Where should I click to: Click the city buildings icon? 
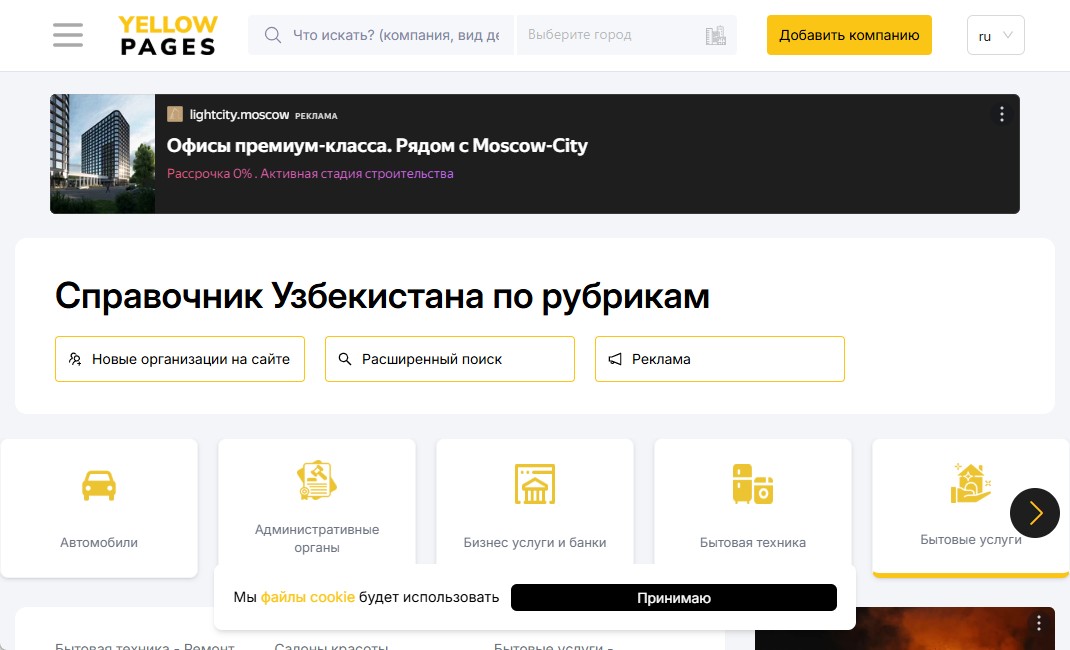pos(715,36)
